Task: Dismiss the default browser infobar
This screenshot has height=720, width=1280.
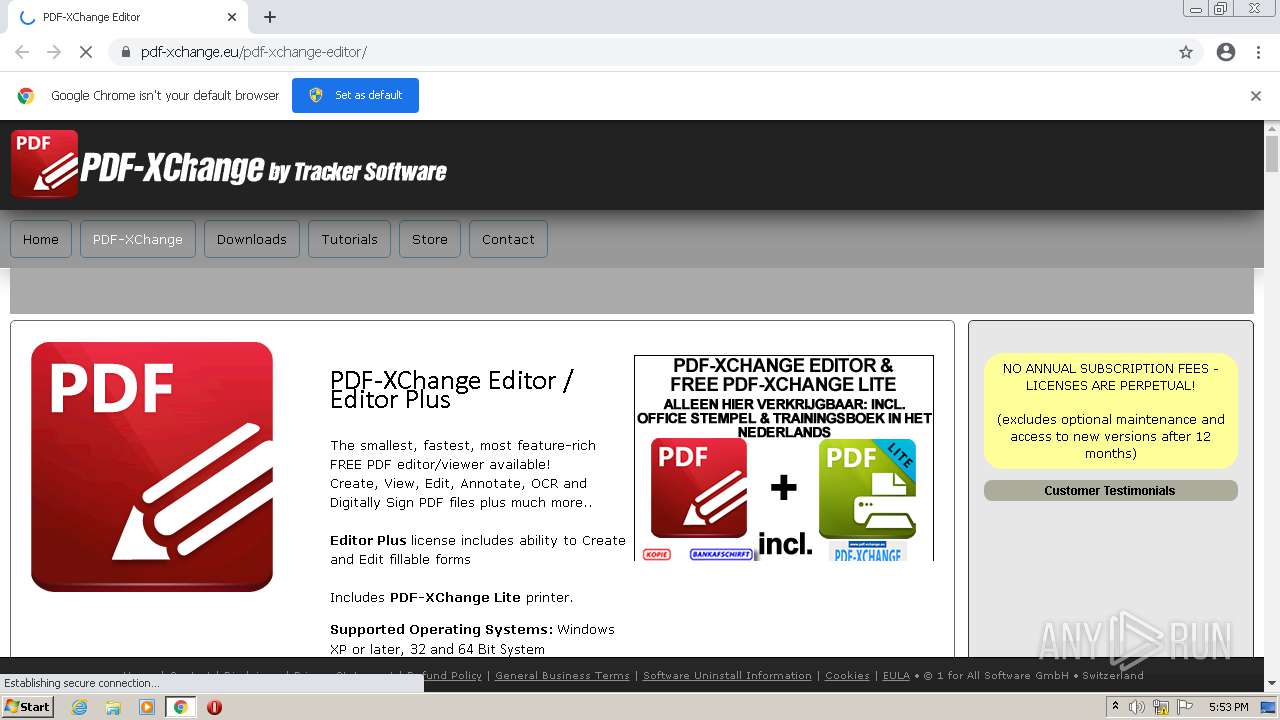Action: tap(1255, 96)
